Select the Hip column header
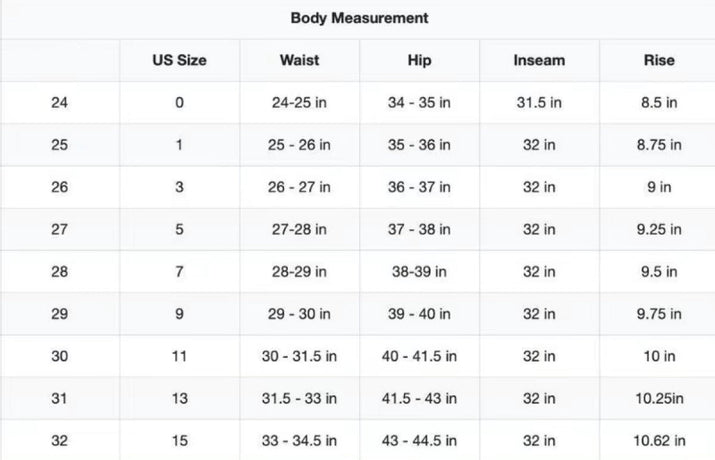The width and height of the screenshot is (715, 460). coord(420,60)
